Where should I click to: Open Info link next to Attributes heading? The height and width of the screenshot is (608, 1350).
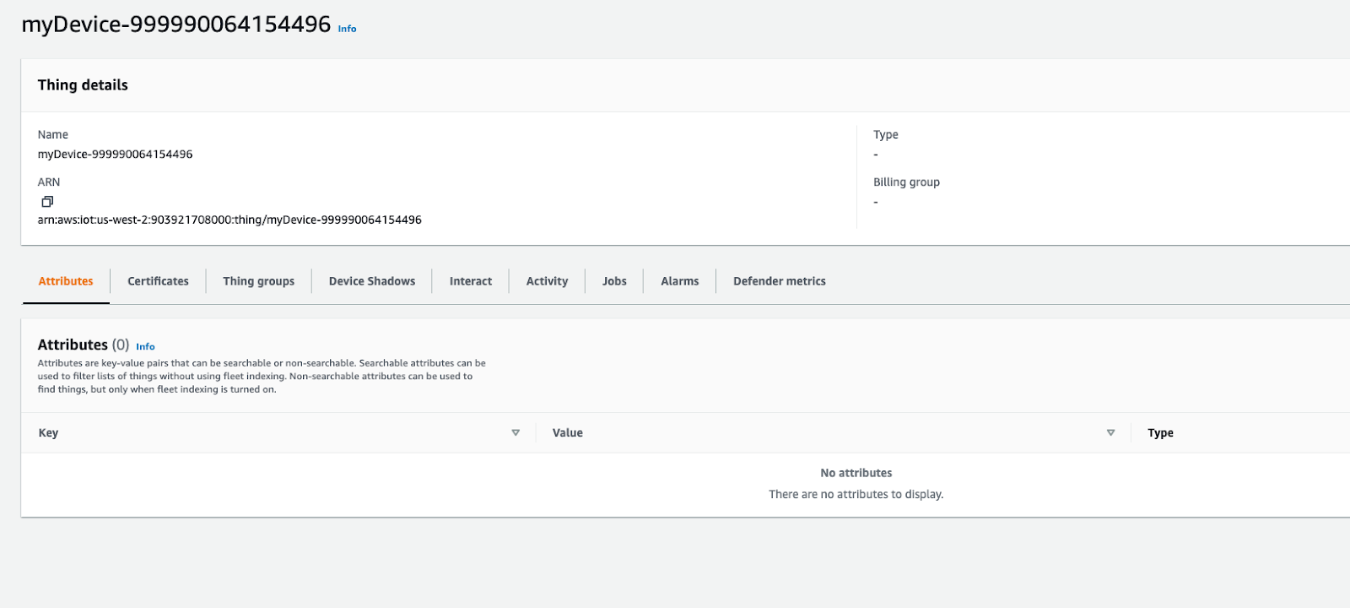click(x=145, y=346)
